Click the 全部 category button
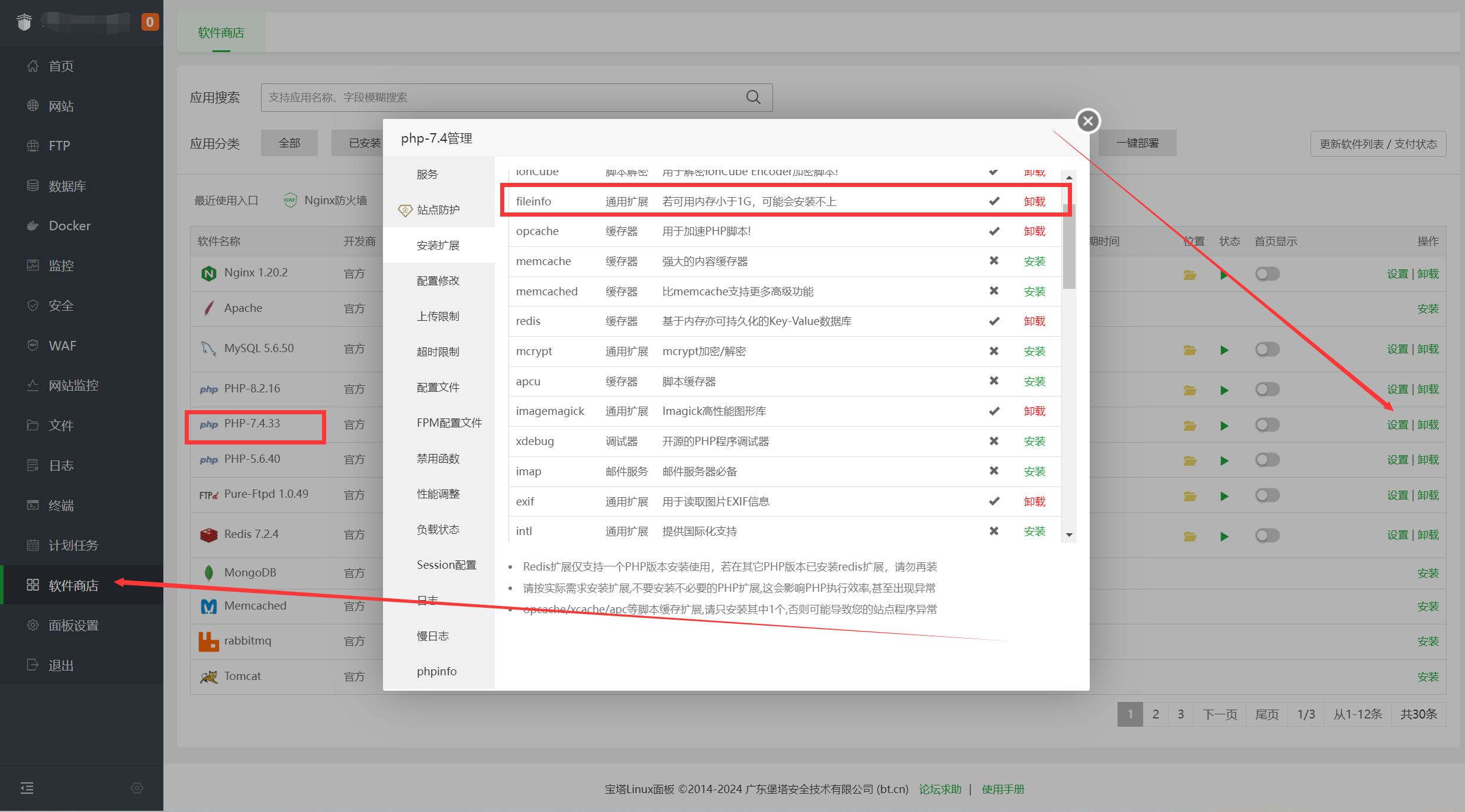1465x812 pixels. tap(289, 143)
